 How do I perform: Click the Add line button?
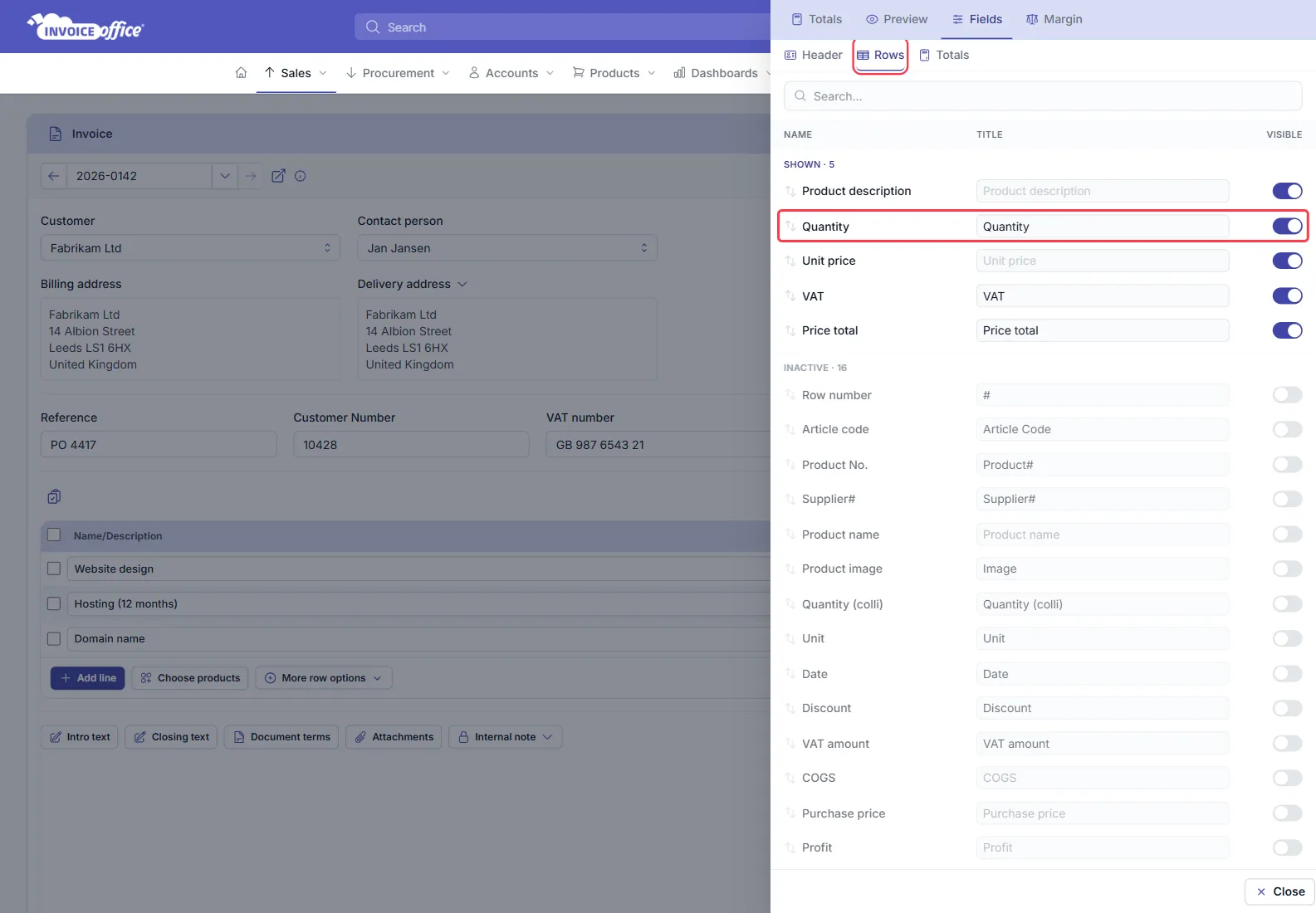pyautogui.click(x=88, y=678)
